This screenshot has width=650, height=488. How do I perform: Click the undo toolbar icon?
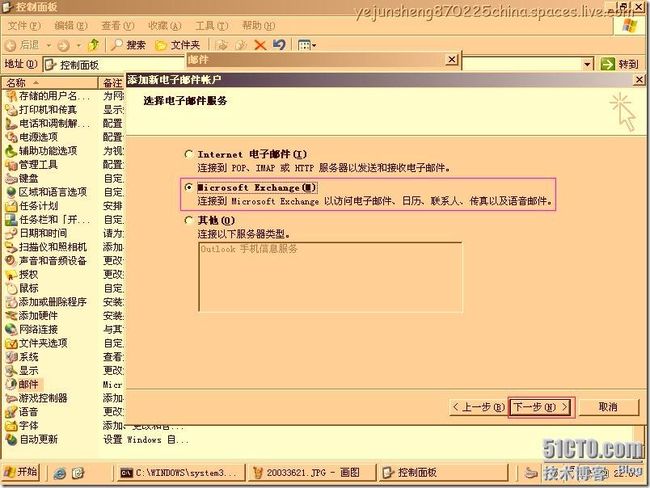coord(279,44)
